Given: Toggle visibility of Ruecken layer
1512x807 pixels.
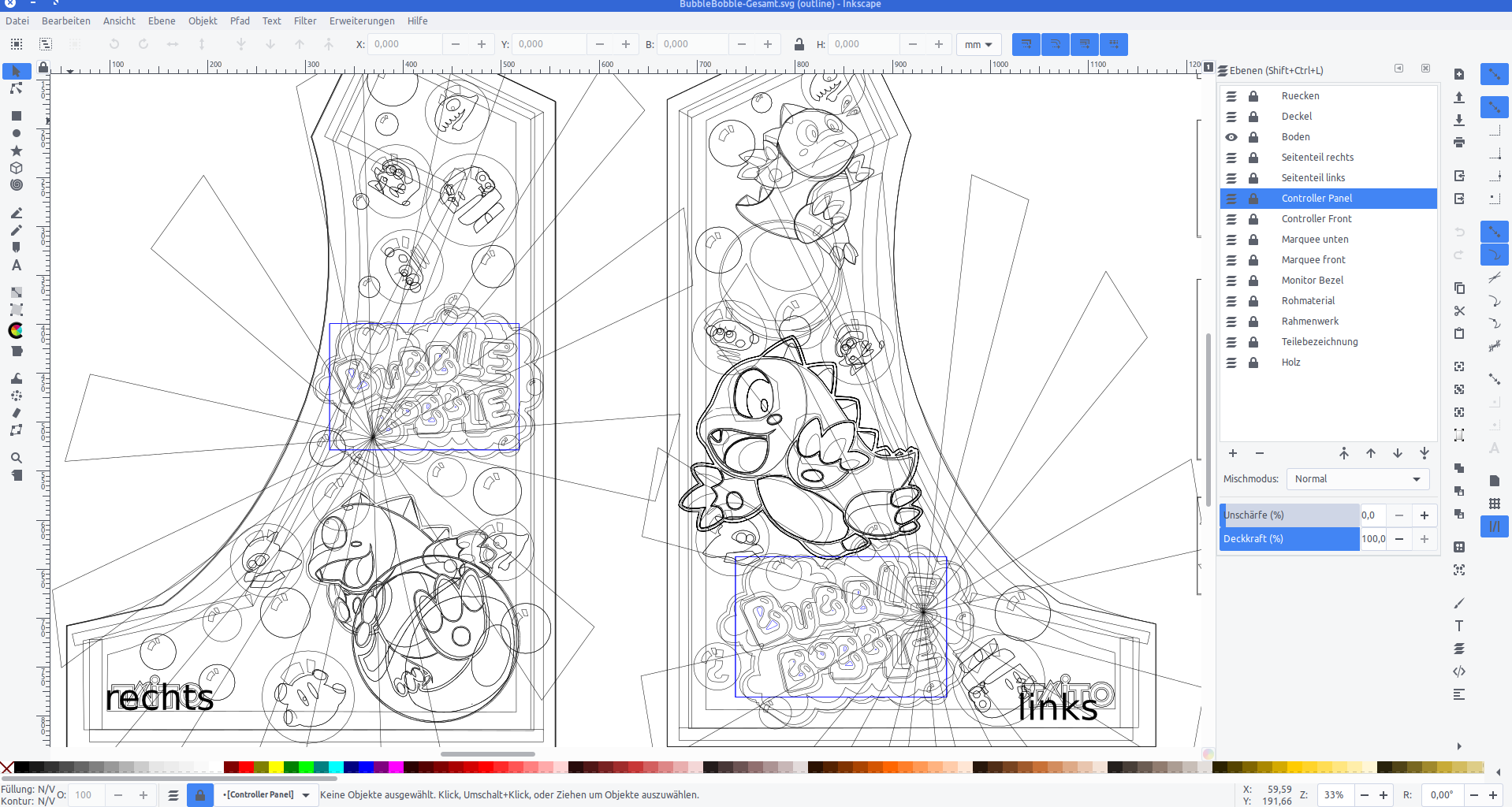Looking at the screenshot, I should pos(1231,96).
